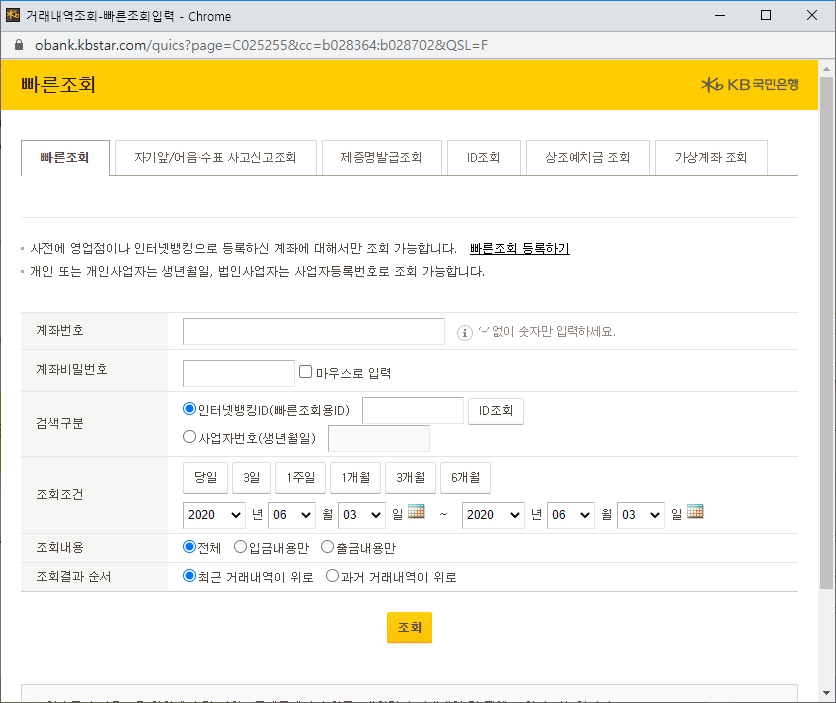Click the info icon beside 계좌번호 field

pyautogui.click(x=463, y=333)
